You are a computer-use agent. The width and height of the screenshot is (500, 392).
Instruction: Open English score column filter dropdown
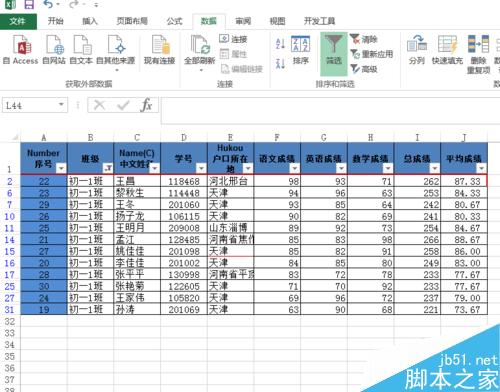341,168
